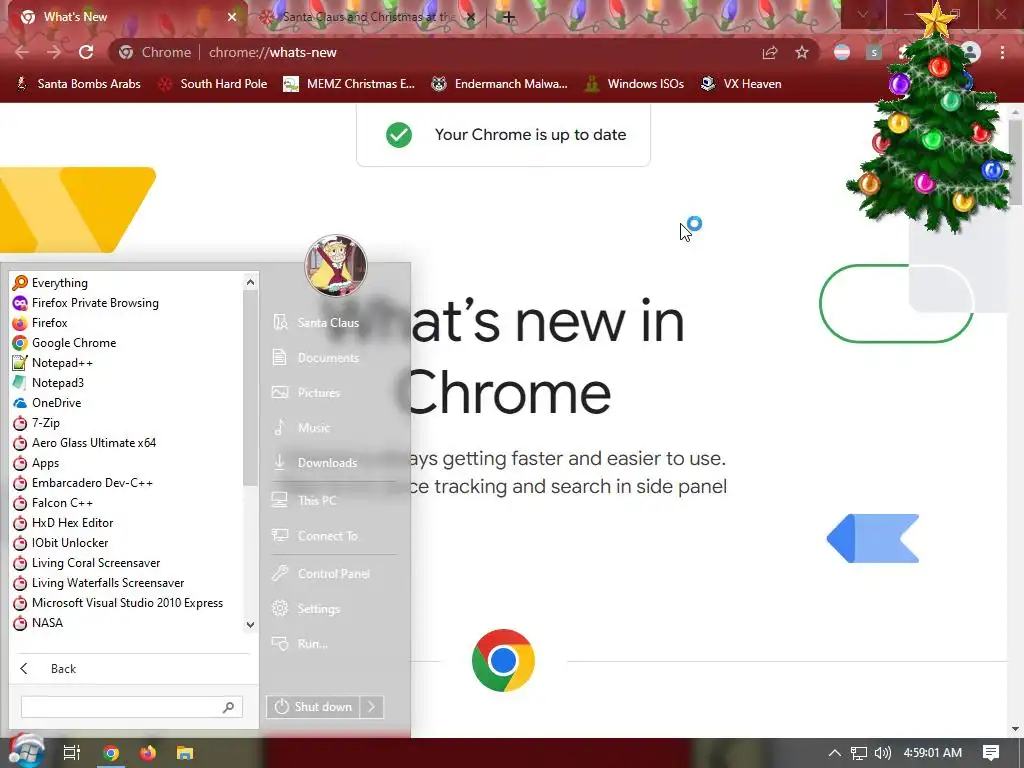The height and width of the screenshot is (768, 1024).
Task: Open Notepad++ in the start menu
Action: [127, 363]
